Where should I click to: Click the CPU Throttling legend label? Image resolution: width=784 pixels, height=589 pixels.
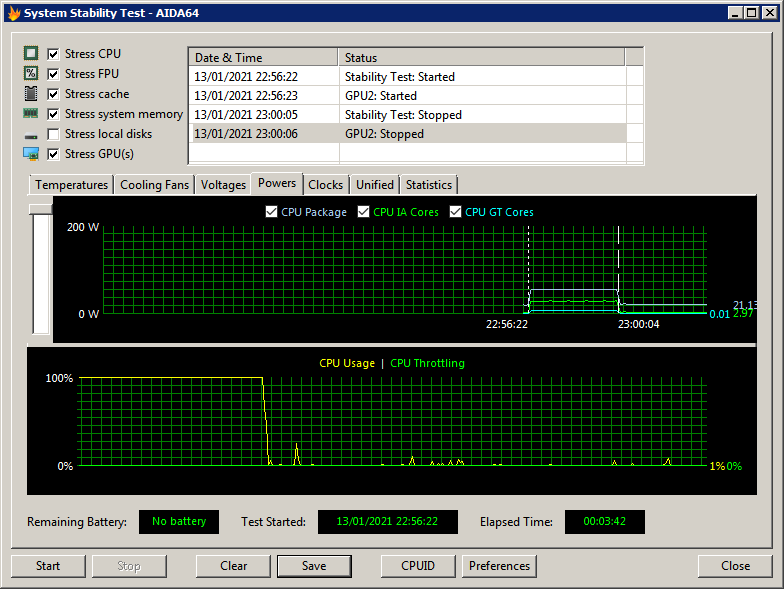point(428,363)
